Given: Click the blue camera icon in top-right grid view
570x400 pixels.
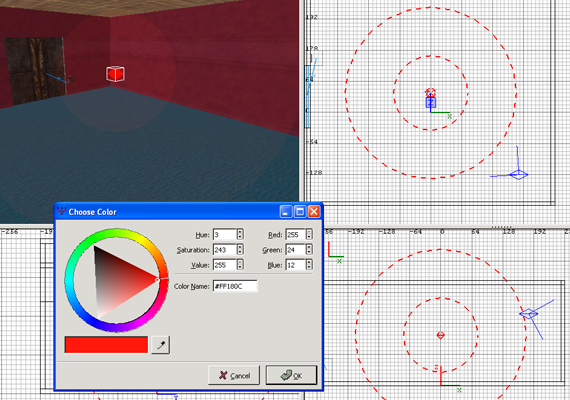Looking at the screenshot, I should coord(518,175).
